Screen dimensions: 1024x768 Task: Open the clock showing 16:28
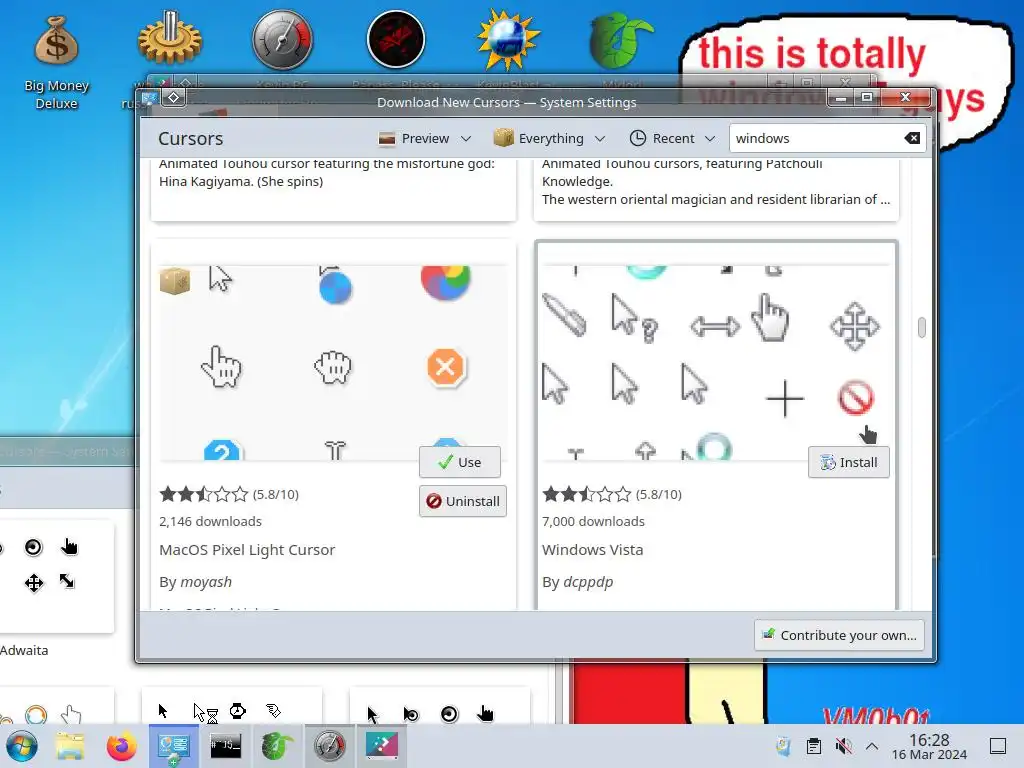click(x=929, y=746)
